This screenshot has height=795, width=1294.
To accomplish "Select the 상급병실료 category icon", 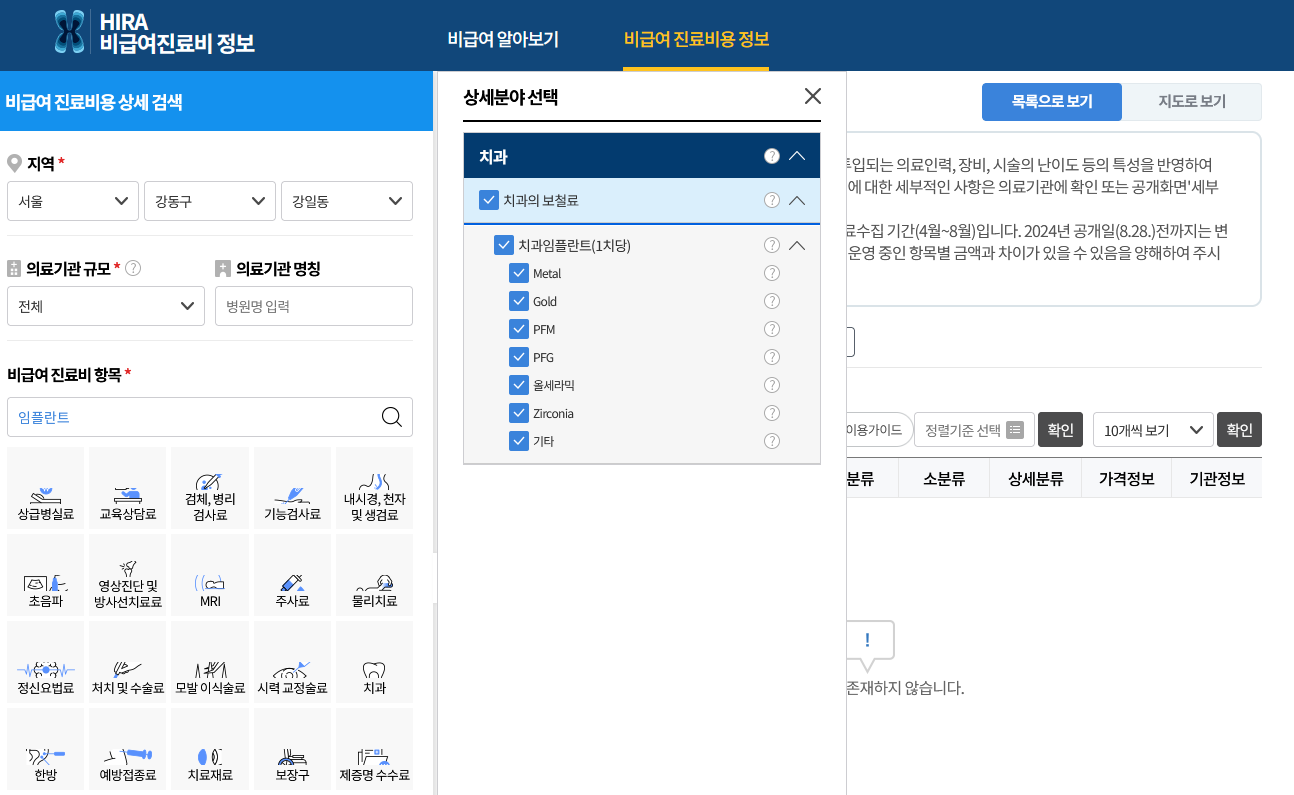I will (x=46, y=488).
